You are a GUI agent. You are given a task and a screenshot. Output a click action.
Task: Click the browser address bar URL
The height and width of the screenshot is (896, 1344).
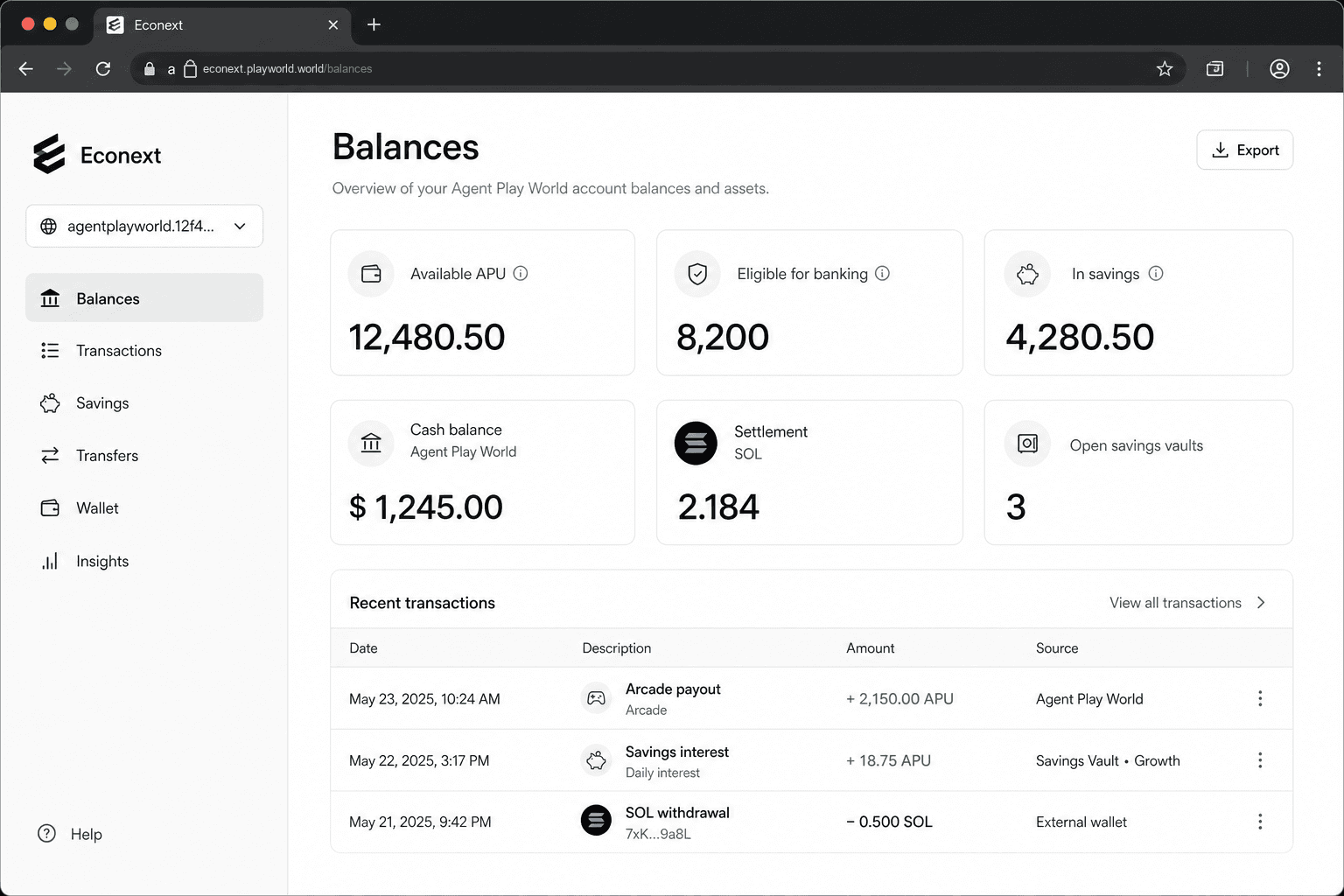[x=287, y=68]
